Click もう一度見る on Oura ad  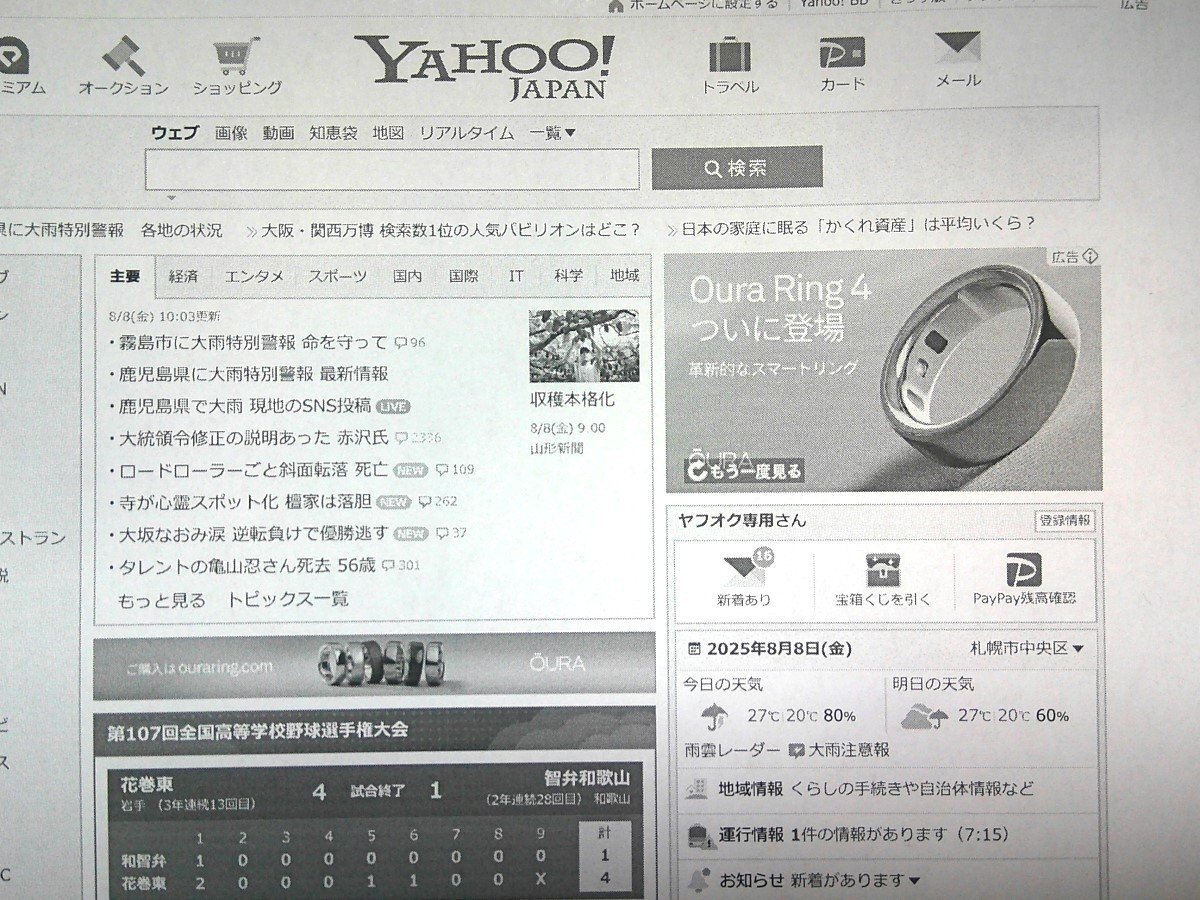[x=745, y=471]
